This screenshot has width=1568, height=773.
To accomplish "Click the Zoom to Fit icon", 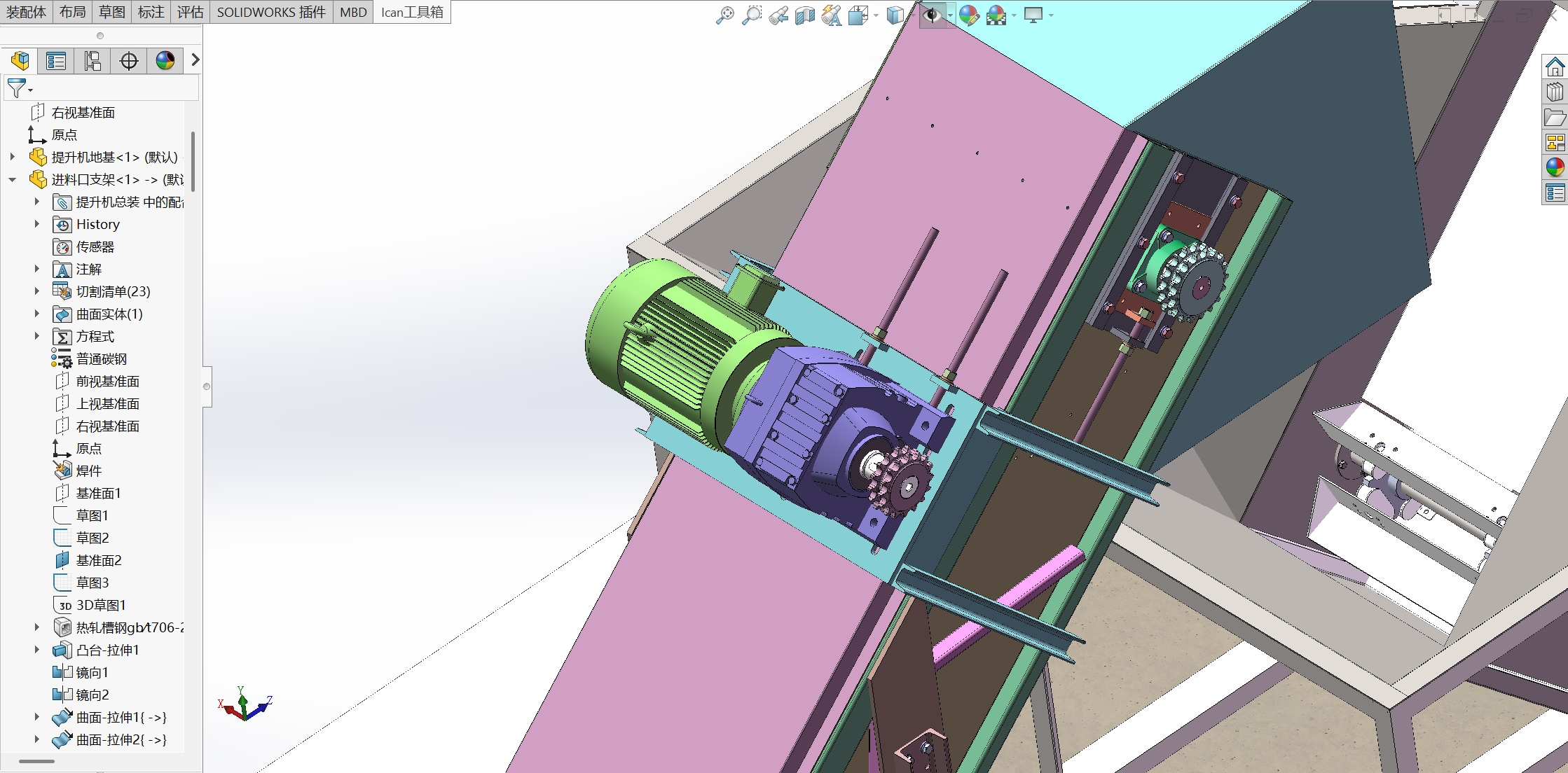I will coord(725,15).
